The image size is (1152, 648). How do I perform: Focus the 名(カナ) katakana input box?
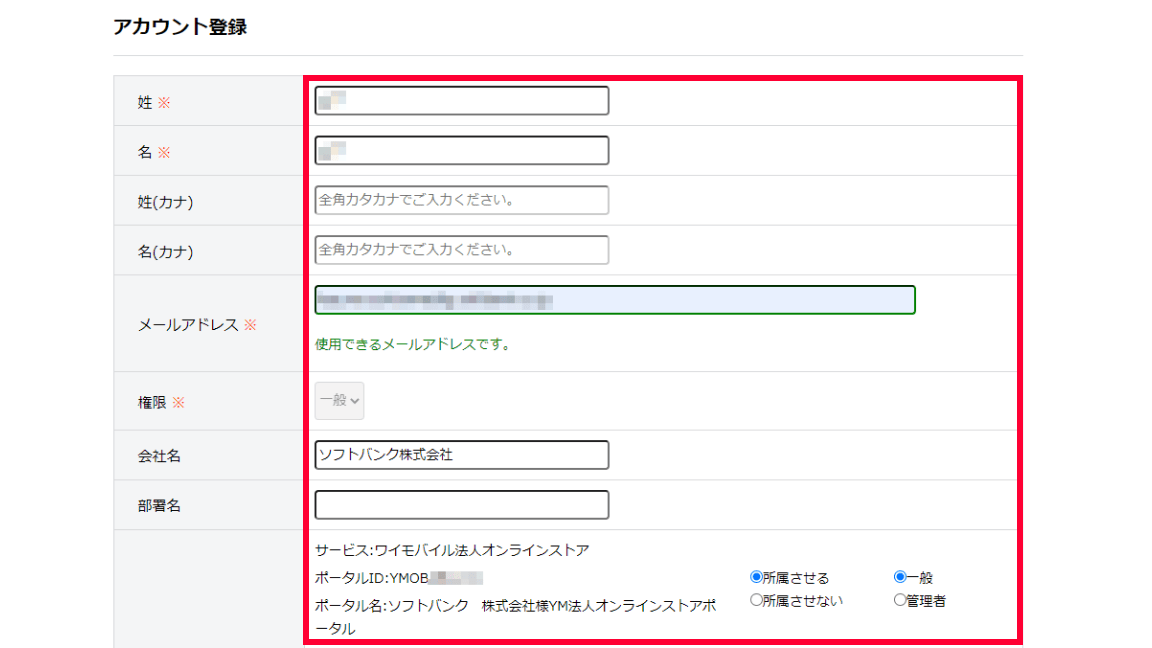coord(461,250)
